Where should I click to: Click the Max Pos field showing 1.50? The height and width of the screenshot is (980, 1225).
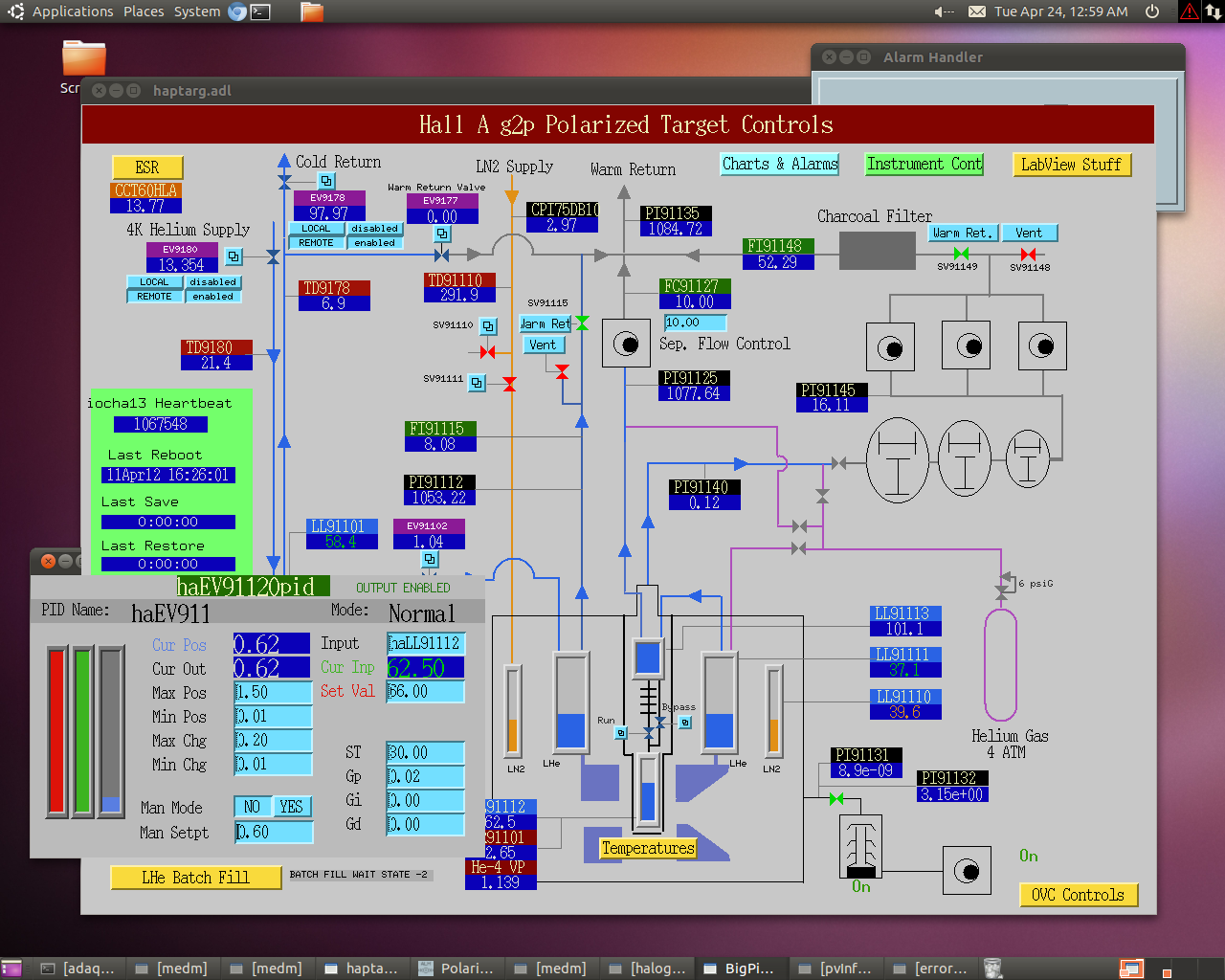(x=274, y=692)
